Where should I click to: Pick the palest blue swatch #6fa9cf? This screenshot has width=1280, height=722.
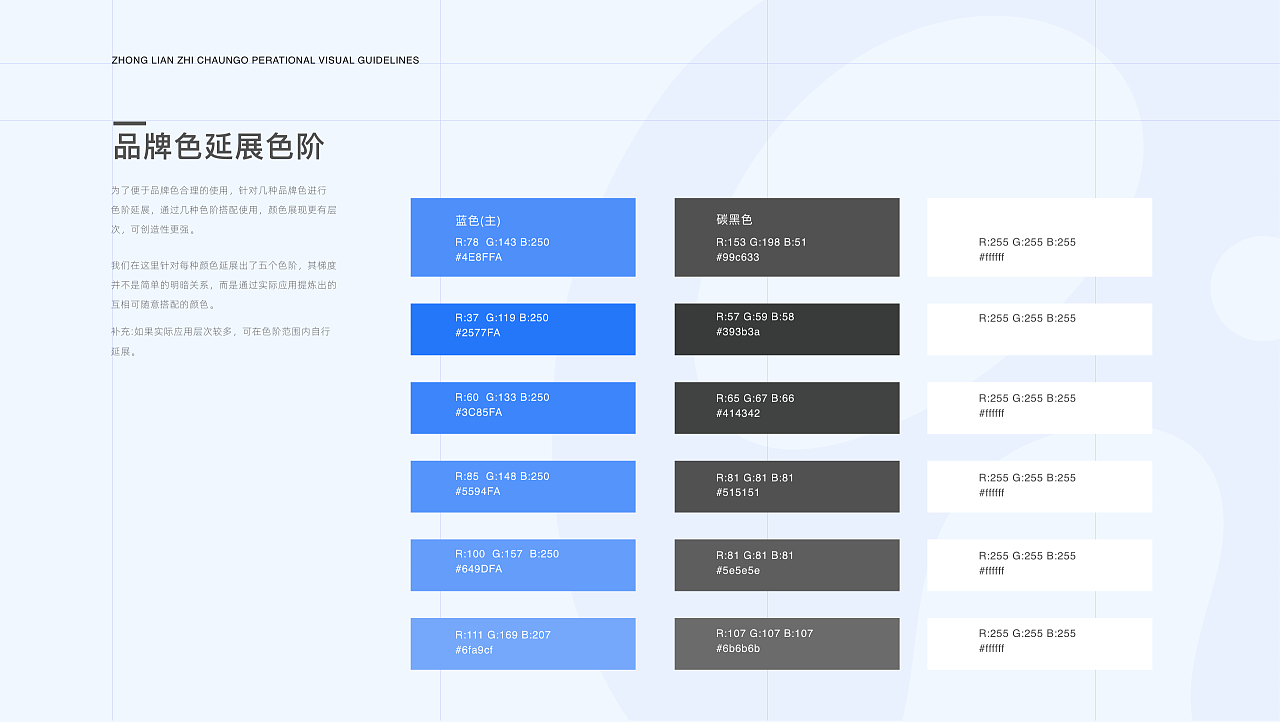click(x=523, y=644)
